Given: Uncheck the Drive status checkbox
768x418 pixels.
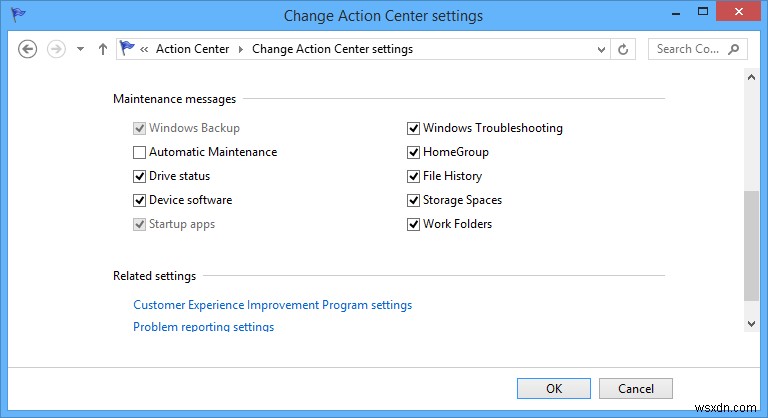Looking at the screenshot, I should click(x=140, y=176).
